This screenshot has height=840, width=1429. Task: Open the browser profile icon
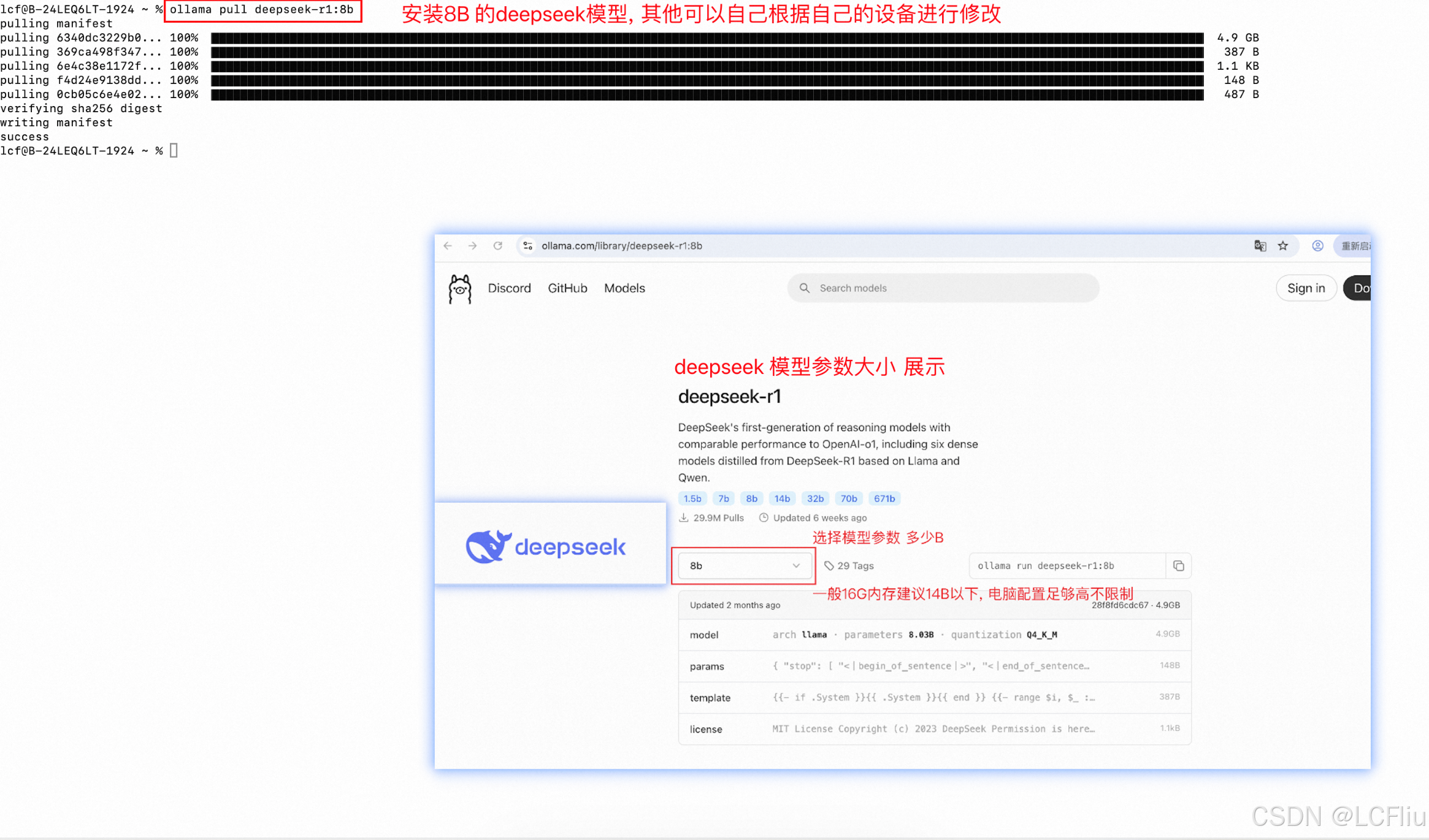1317,246
